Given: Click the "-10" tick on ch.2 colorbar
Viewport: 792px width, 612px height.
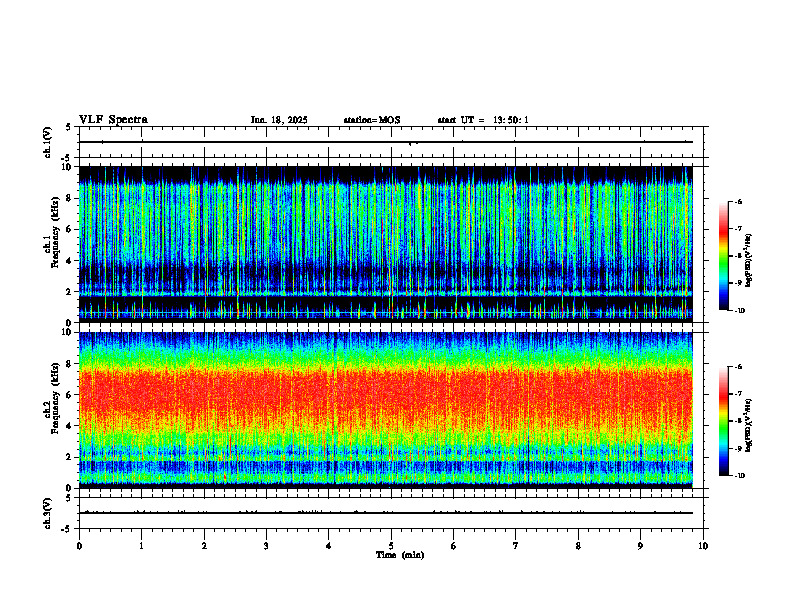Looking at the screenshot, I should pyautogui.click(x=739, y=476).
